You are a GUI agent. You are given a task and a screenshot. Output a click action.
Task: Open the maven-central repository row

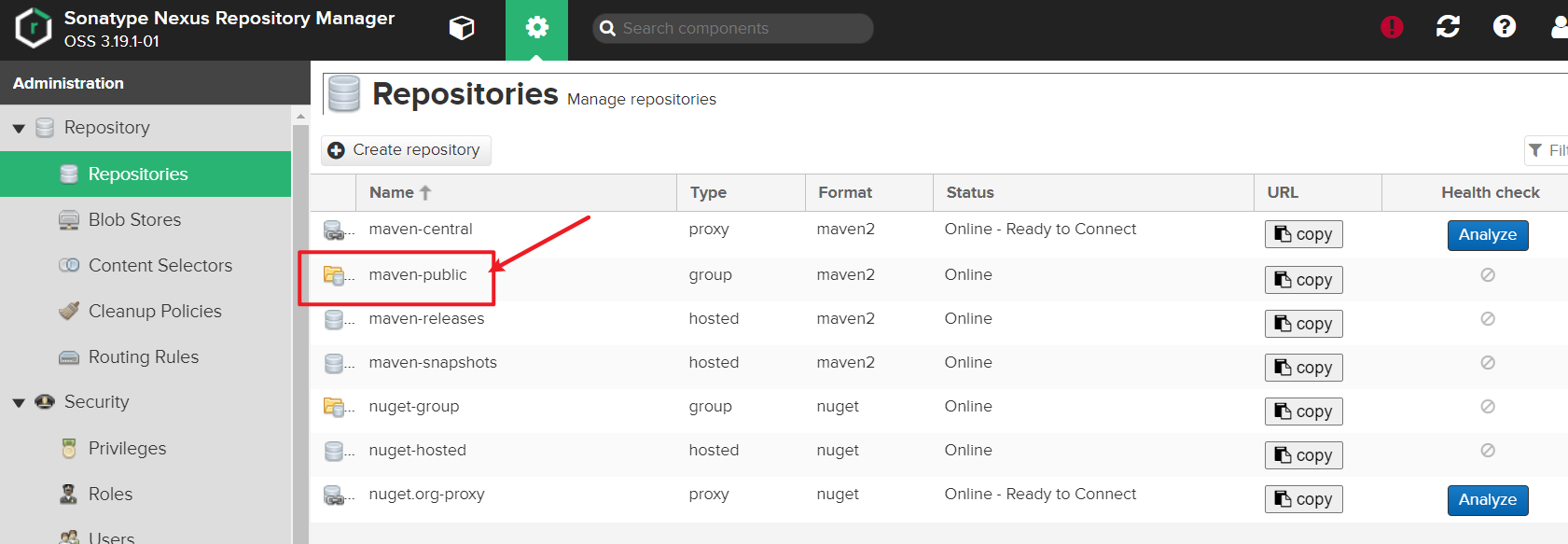point(938,234)
